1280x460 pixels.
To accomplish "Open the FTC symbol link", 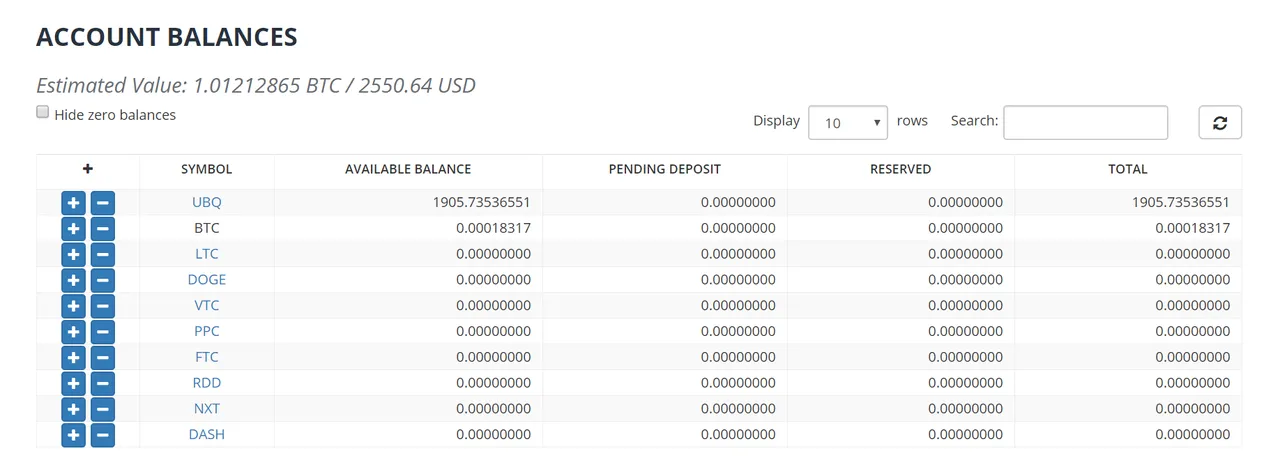I will [x=207, y=357].
